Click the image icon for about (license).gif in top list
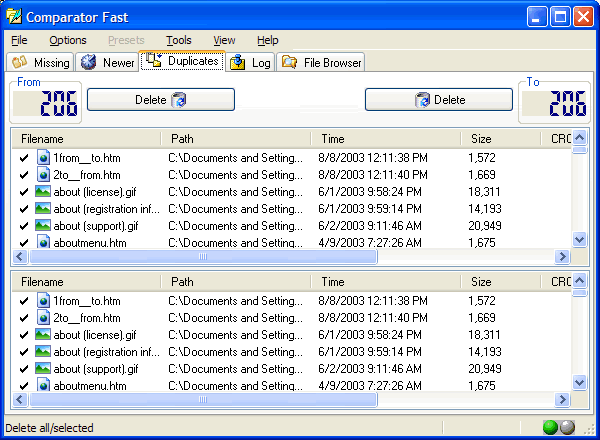Viewport: 600px width, 440px height. (43, 192)
